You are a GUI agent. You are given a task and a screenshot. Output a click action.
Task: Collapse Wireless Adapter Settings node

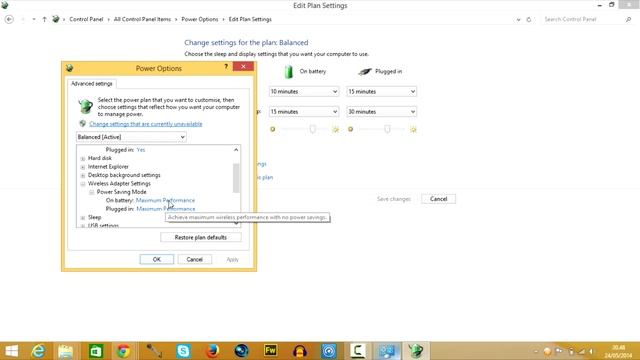click(83, 184)
